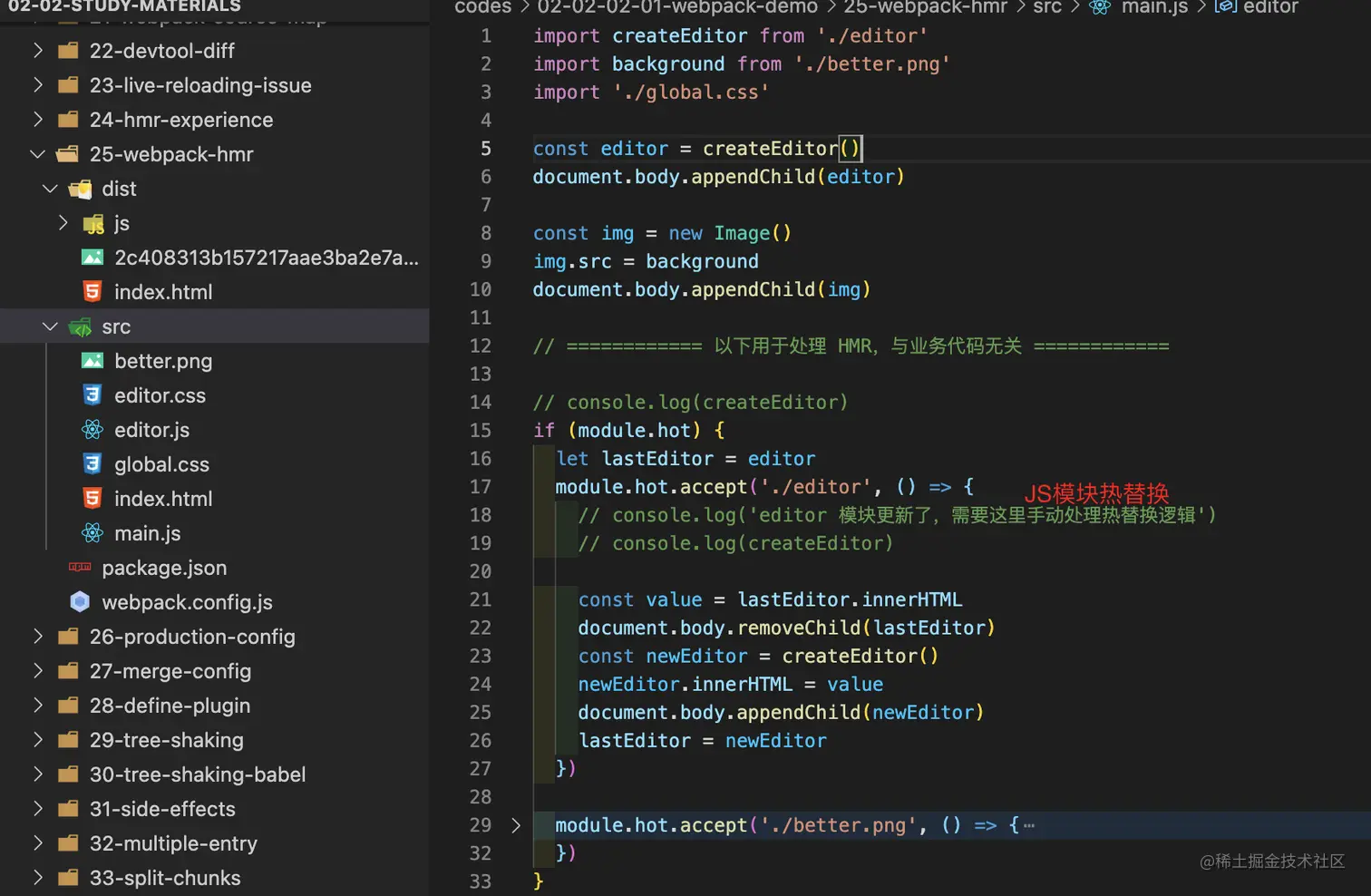
Task: Expand the 24-hmr-experience folder chevron
Action: pos(38,120)
